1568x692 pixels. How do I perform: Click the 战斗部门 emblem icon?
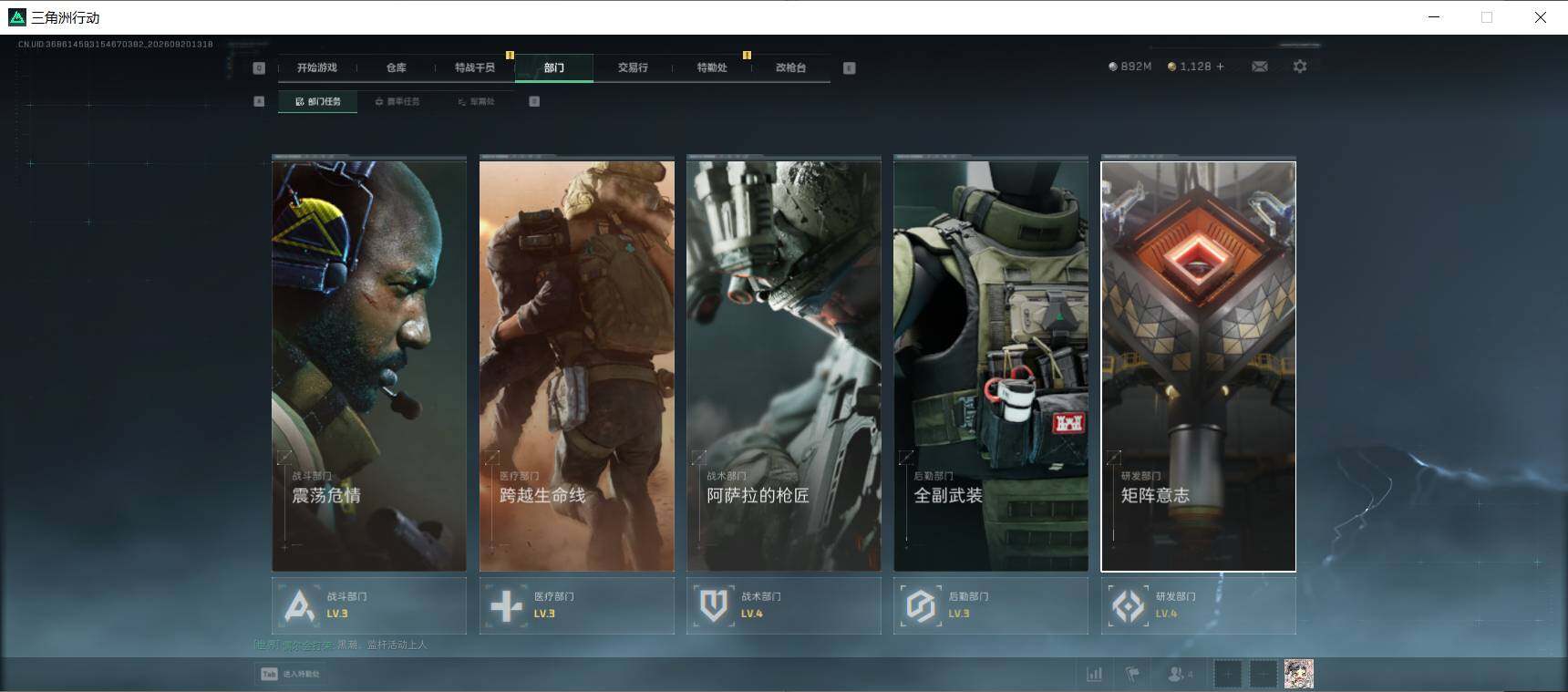point(299,605)
